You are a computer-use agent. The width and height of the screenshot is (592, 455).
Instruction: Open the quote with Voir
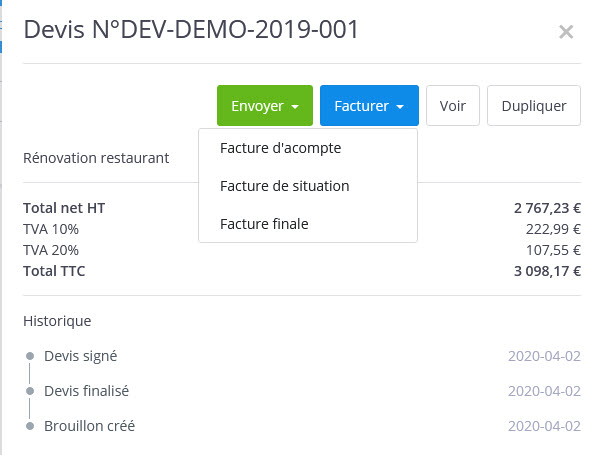[x=453, y=105]
